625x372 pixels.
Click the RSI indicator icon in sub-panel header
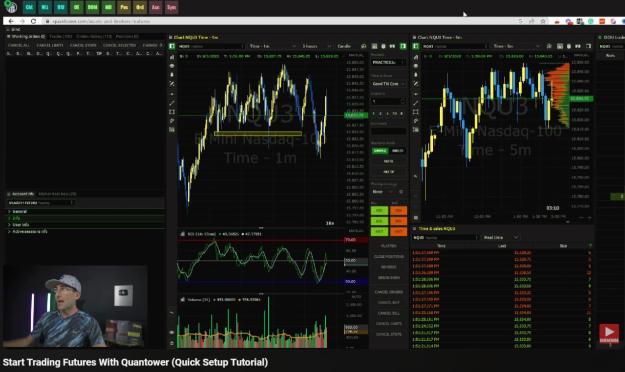[x=183, y=234]
